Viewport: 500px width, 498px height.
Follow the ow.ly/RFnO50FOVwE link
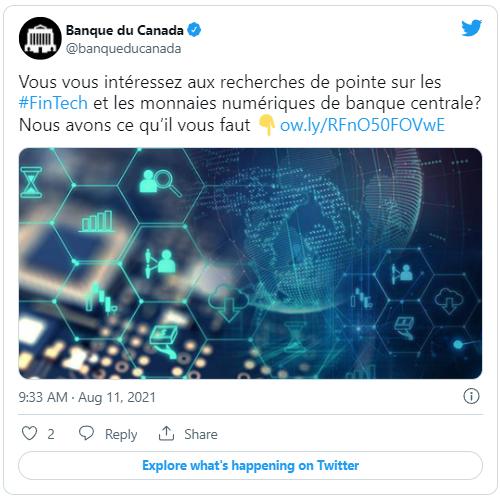click(x=362, y=125)
